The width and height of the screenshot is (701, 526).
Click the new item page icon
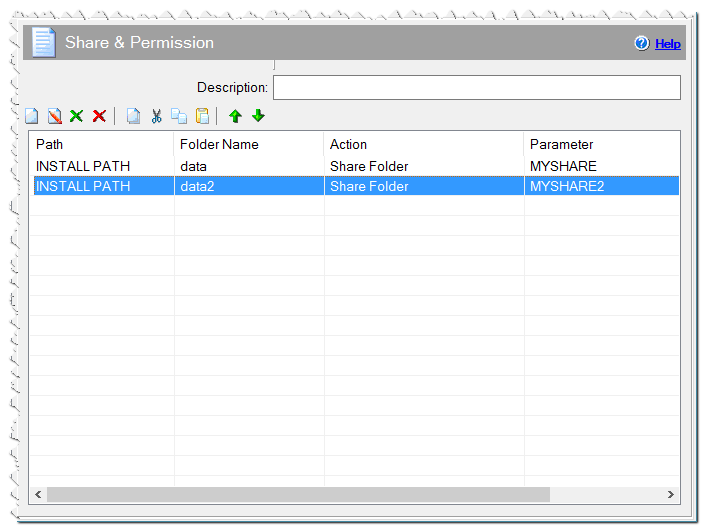pyautogui.click(x=32, y=116)
